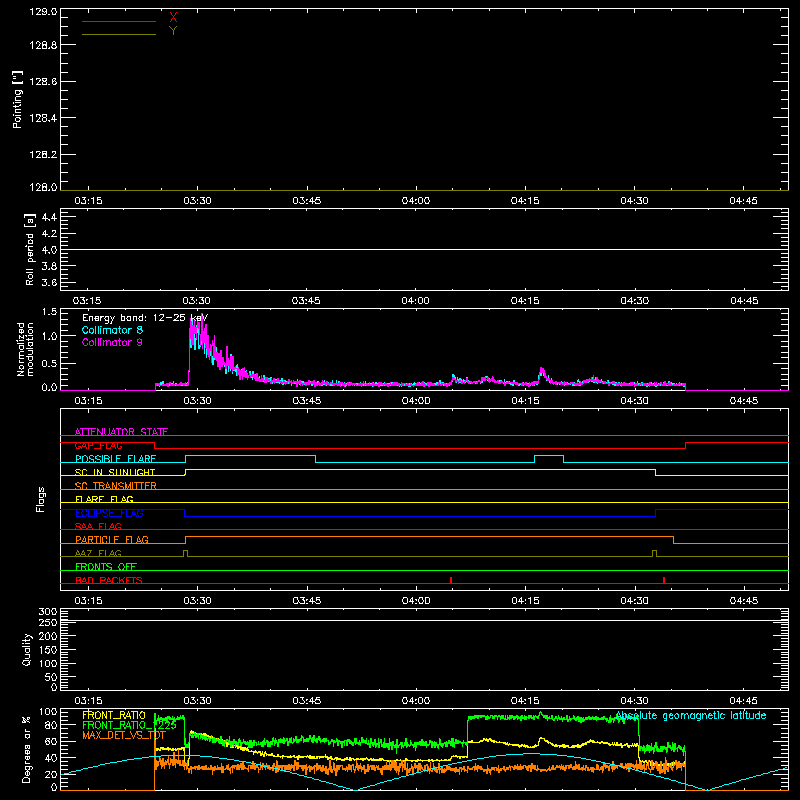
Task: Click the A47_FLAG pulse near 03:28
Action: [185, 553]
